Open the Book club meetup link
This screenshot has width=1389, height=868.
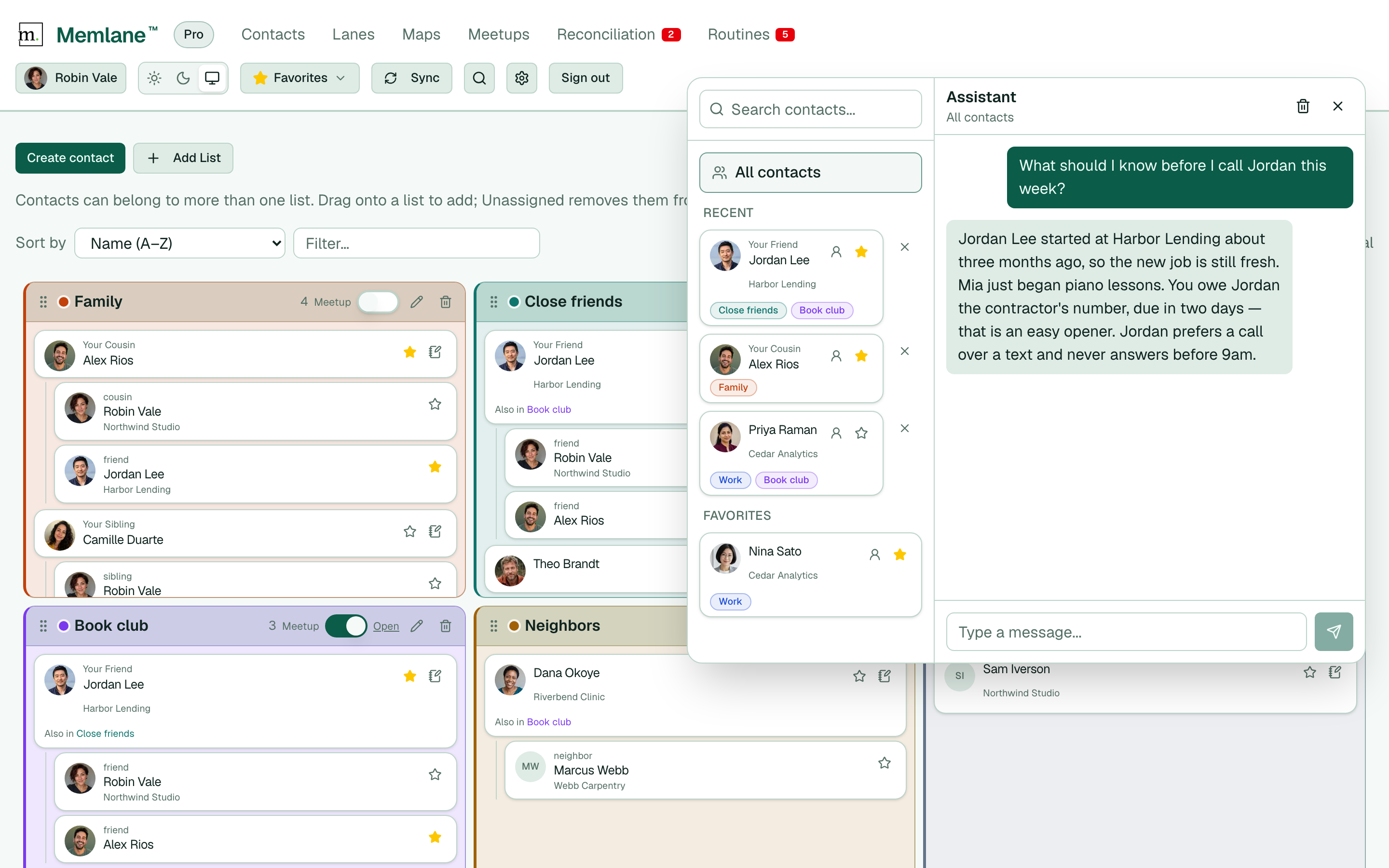tap(386, 626)
